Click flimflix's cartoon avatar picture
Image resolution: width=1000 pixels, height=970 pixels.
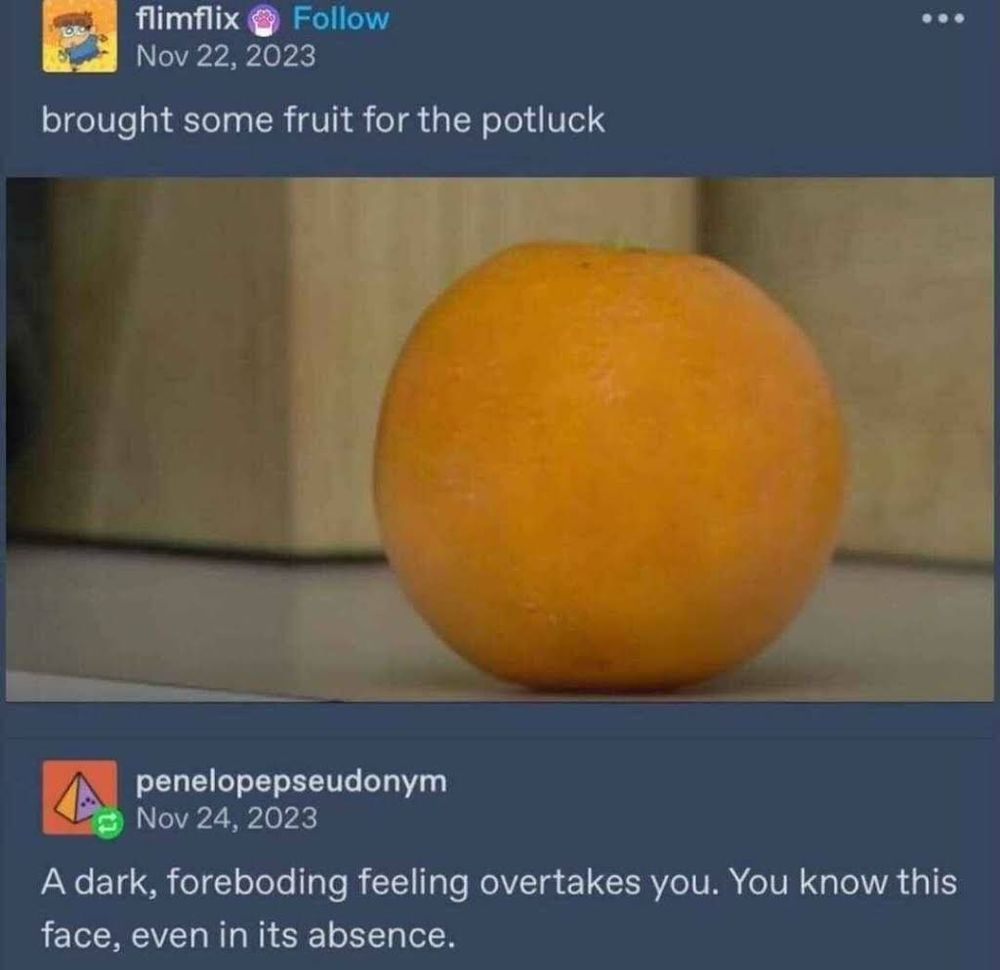pos(80,36)
